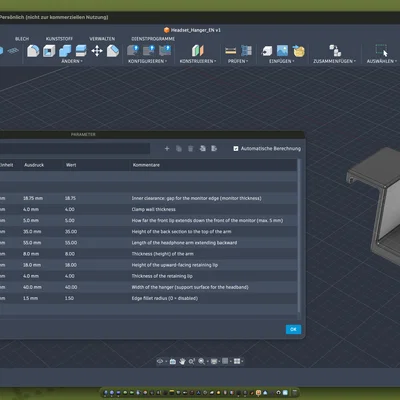This screenshot has width=400, height=400.
Task: Click the Insert image icon under Einfügen
Action: click(x=282, y=51)
